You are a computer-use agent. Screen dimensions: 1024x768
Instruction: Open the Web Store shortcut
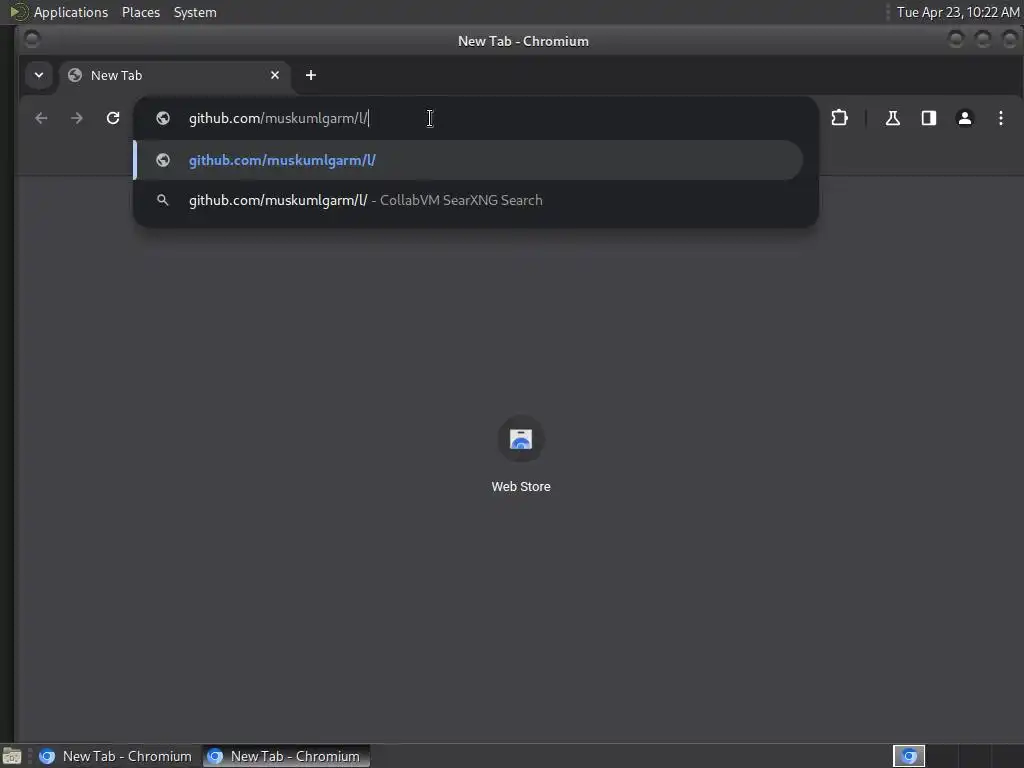521,455
